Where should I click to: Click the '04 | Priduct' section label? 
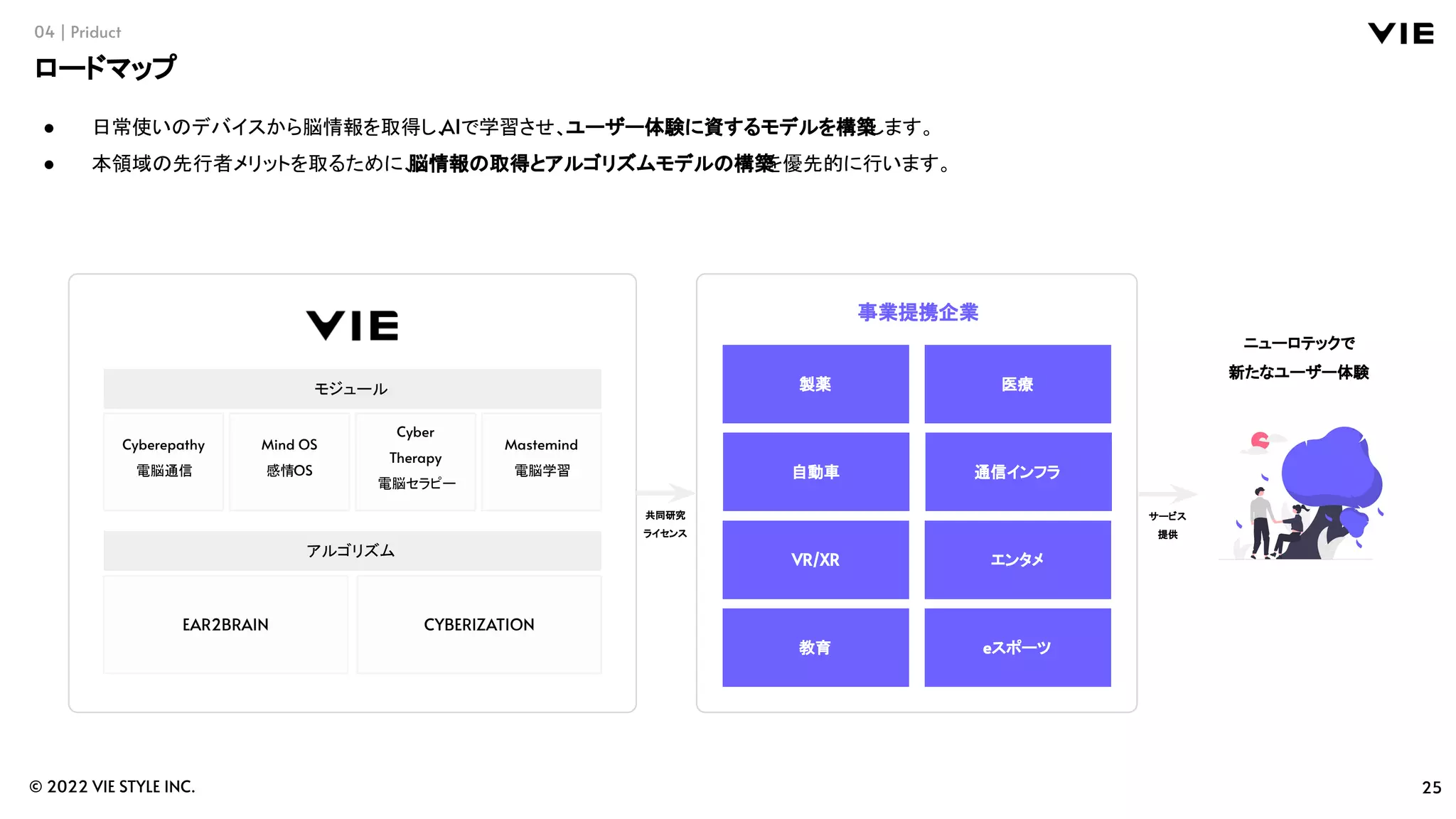pos(77,32)
